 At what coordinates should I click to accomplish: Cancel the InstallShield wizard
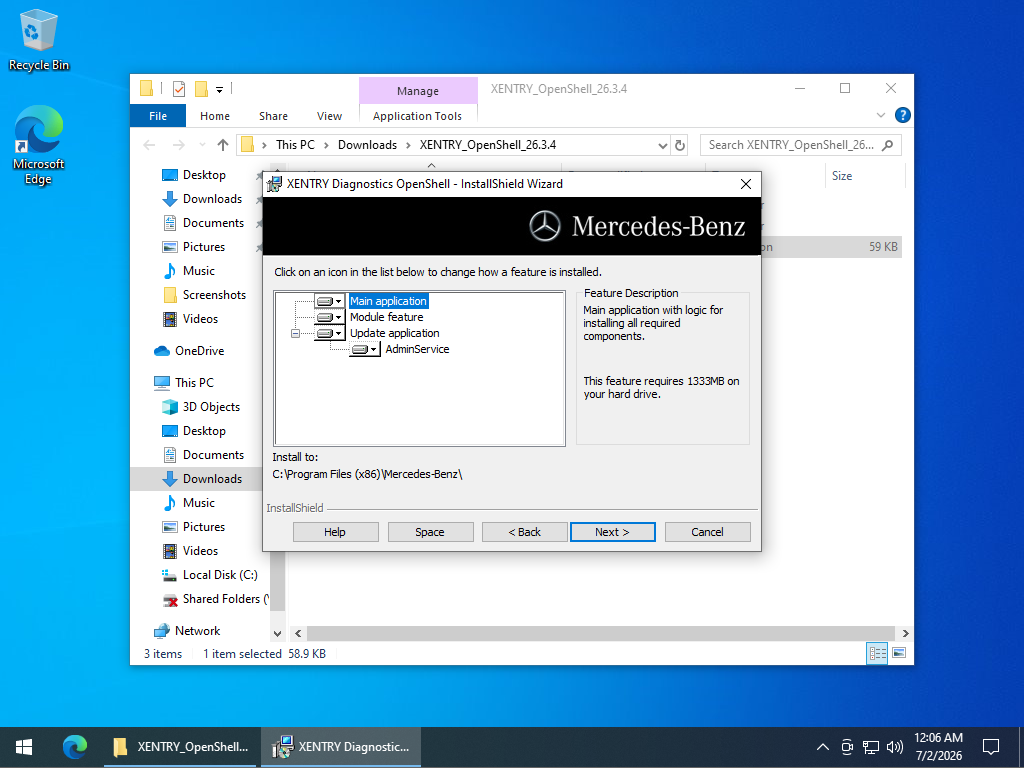click(x=707, y=532)
